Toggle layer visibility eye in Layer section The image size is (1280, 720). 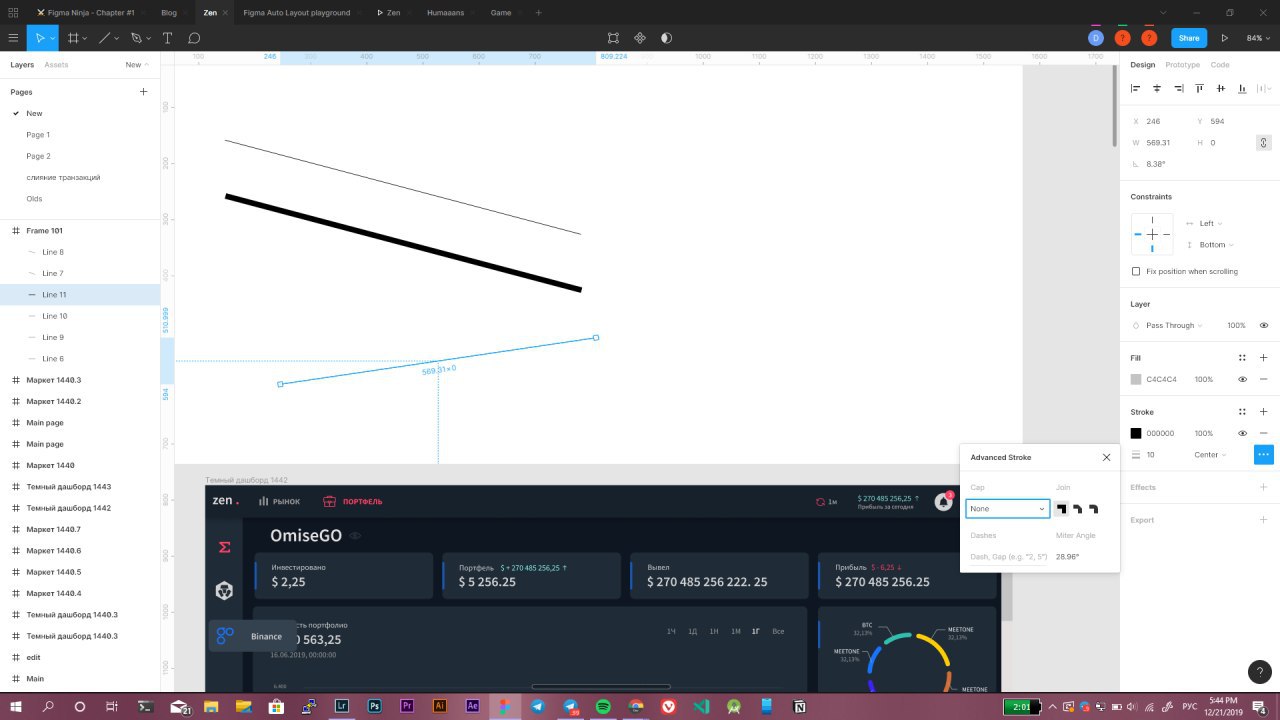[x=1264, y=325]
